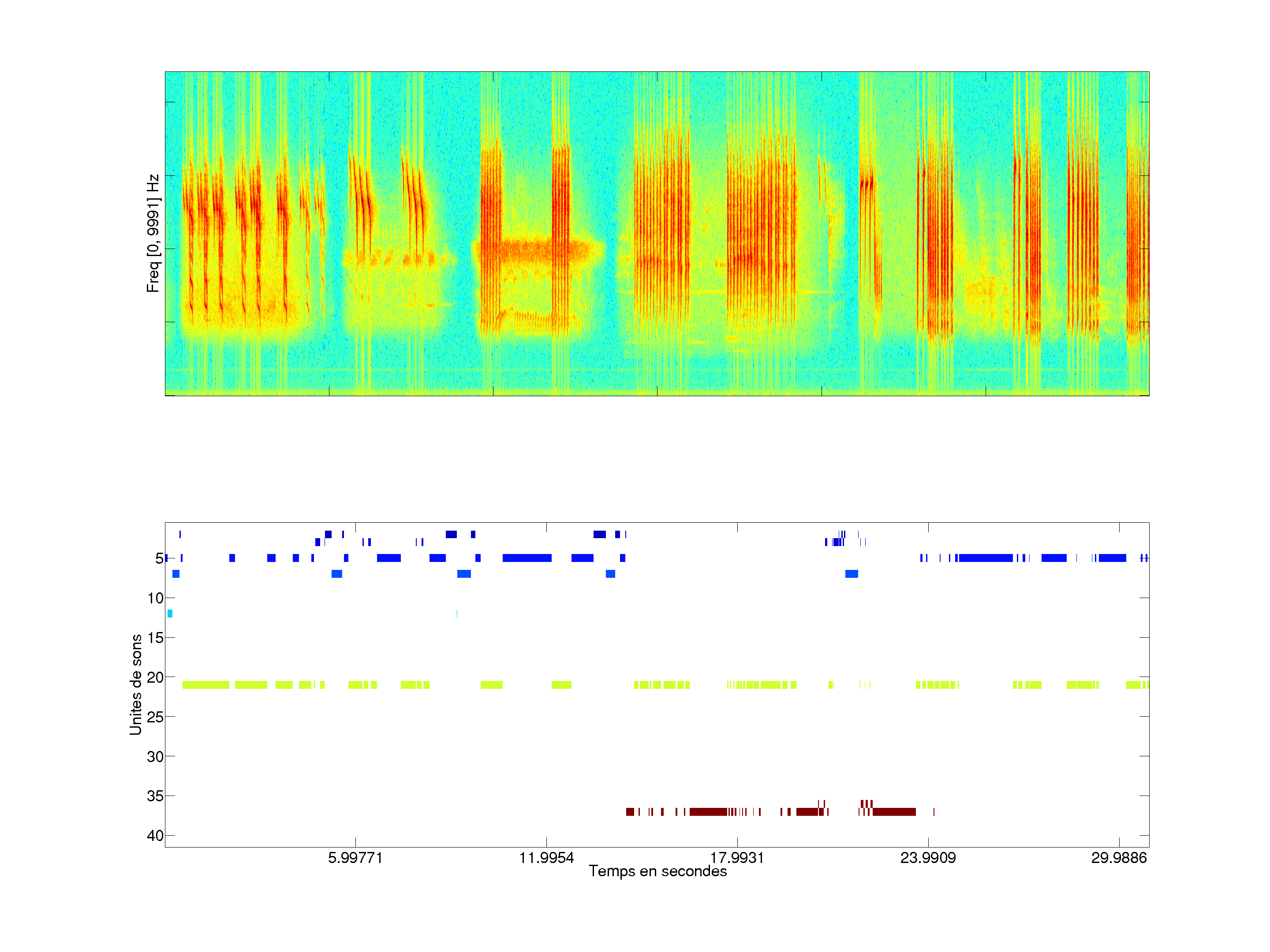Click the 23.9909 time tick label
The height and width of the screenshot is (952, 1270).
pos(928,857)
